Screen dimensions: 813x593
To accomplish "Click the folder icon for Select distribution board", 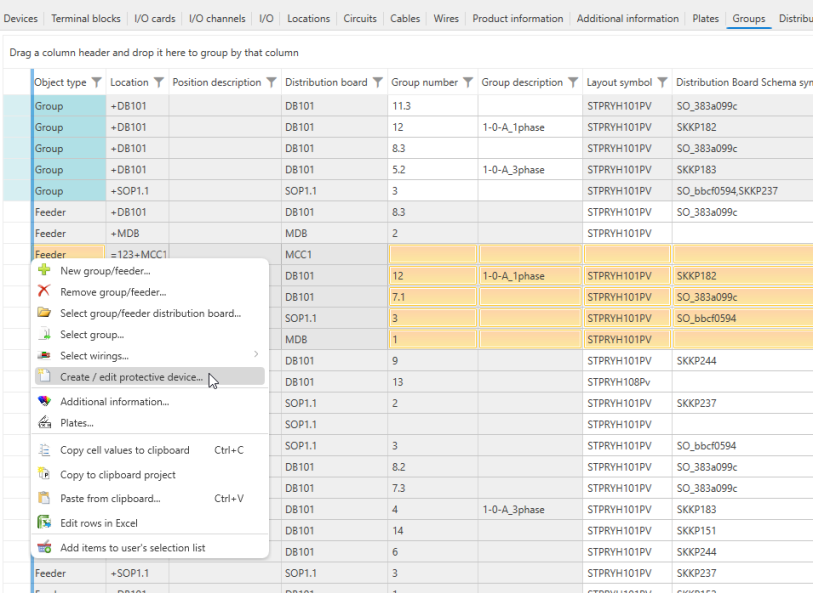I will (x=43, y=313).
